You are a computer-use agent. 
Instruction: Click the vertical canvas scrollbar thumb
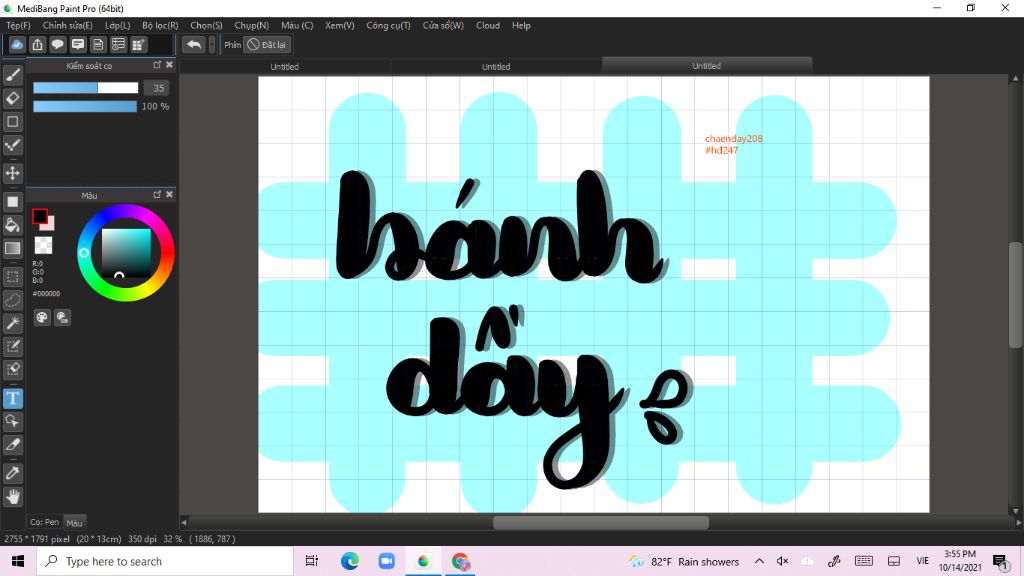(x=1015, y=295)
